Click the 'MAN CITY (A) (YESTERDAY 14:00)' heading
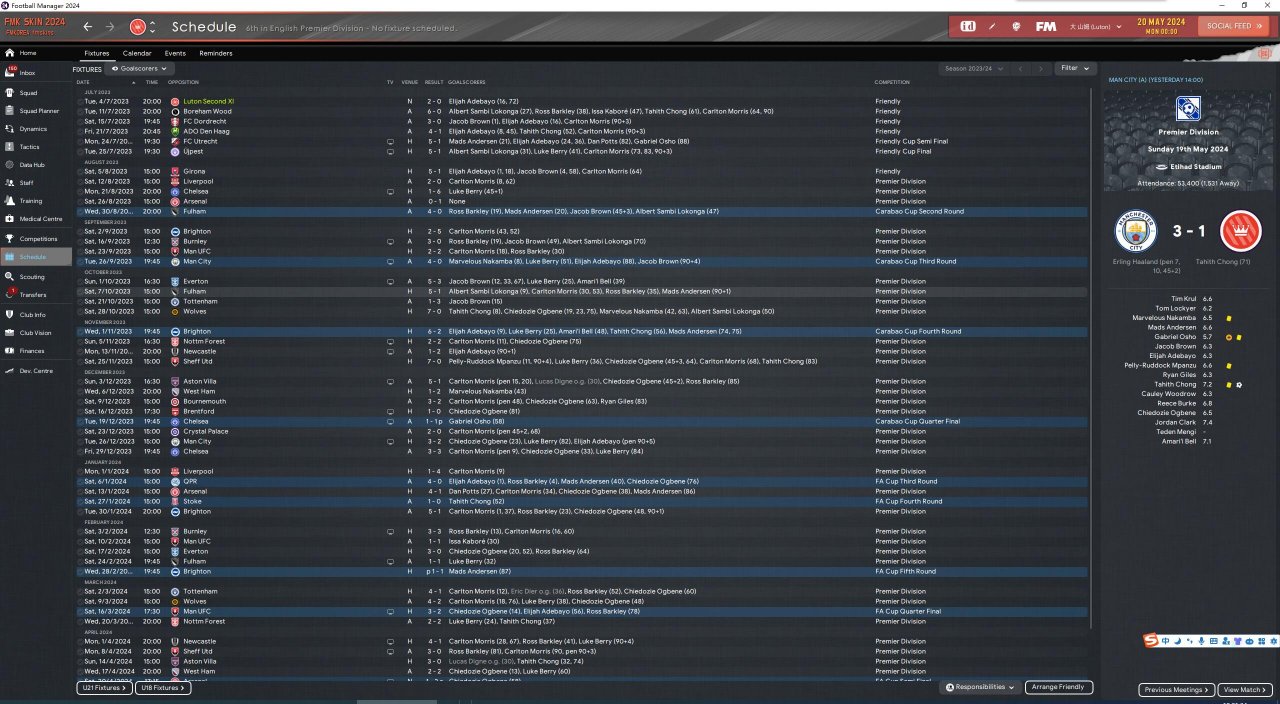 [1156, 79]
